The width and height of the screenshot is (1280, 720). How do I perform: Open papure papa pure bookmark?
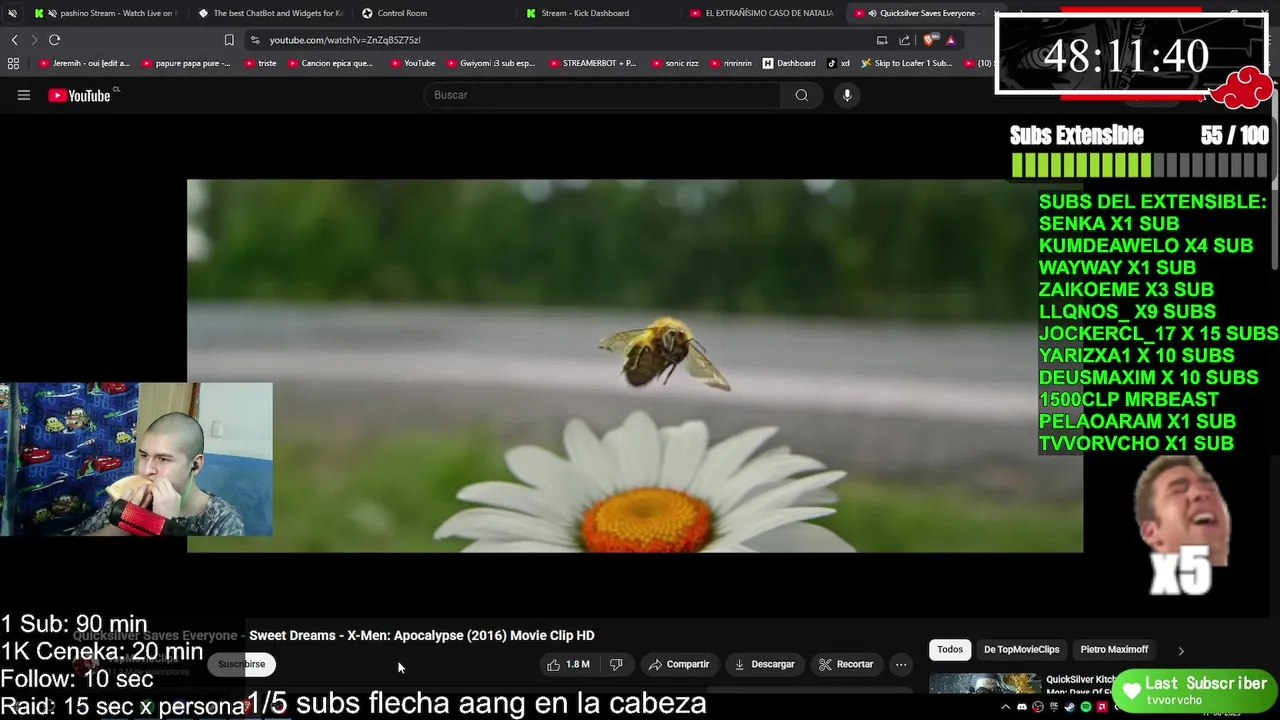pyautogui.click(x=186, y=63)
